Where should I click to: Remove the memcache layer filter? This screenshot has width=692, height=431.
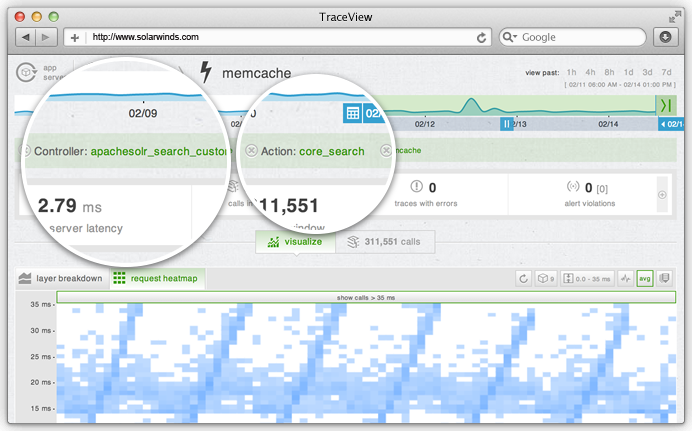[386, 150]
